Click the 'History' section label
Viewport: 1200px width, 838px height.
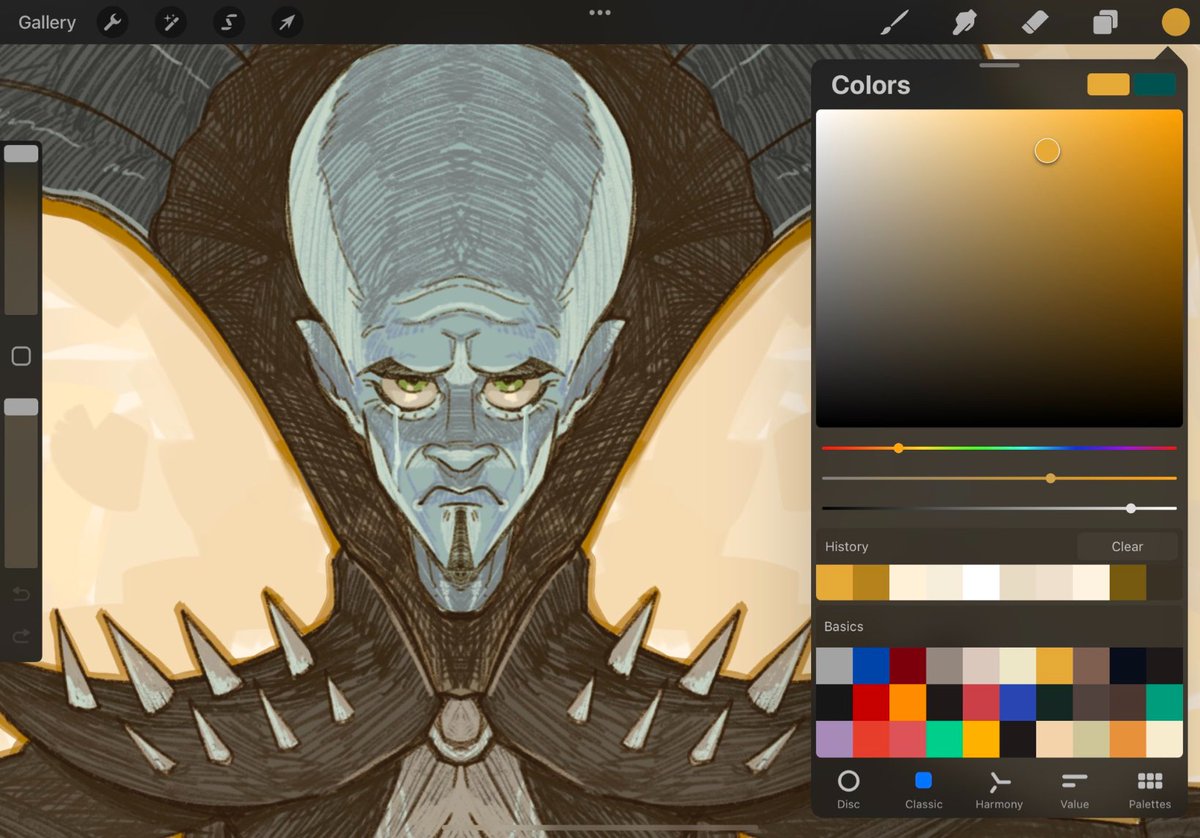846,547
